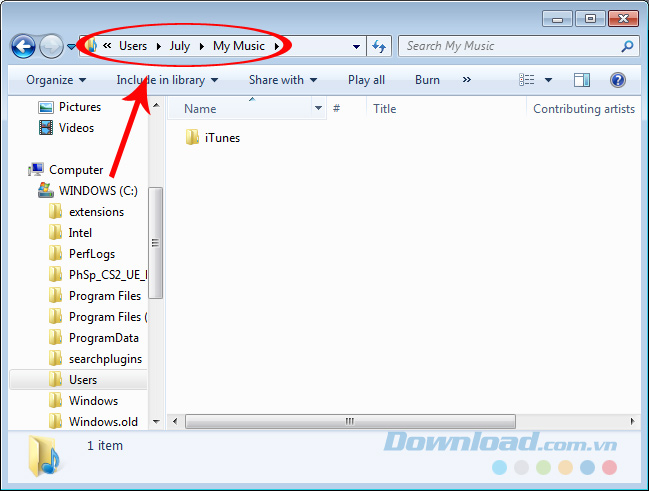Click the iTunes folder icon
The height and width of the screenshot is (491, 649).
click(x=192, y=137)
